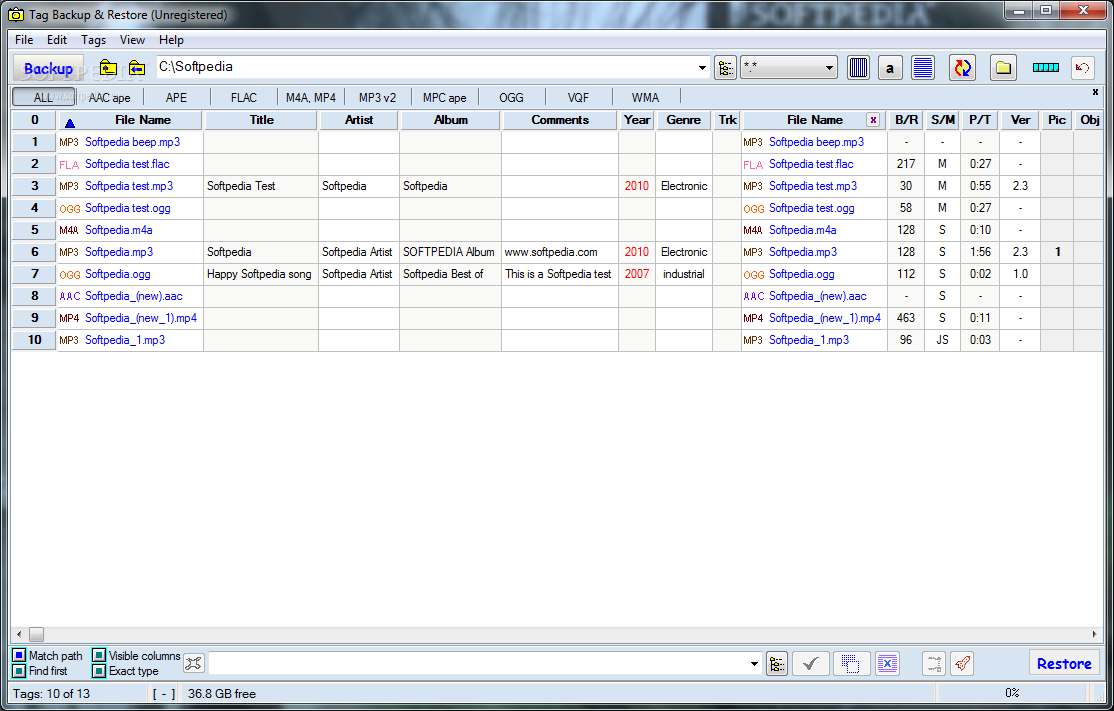Switch to the AAC ape tab

[x=109, y=97]
